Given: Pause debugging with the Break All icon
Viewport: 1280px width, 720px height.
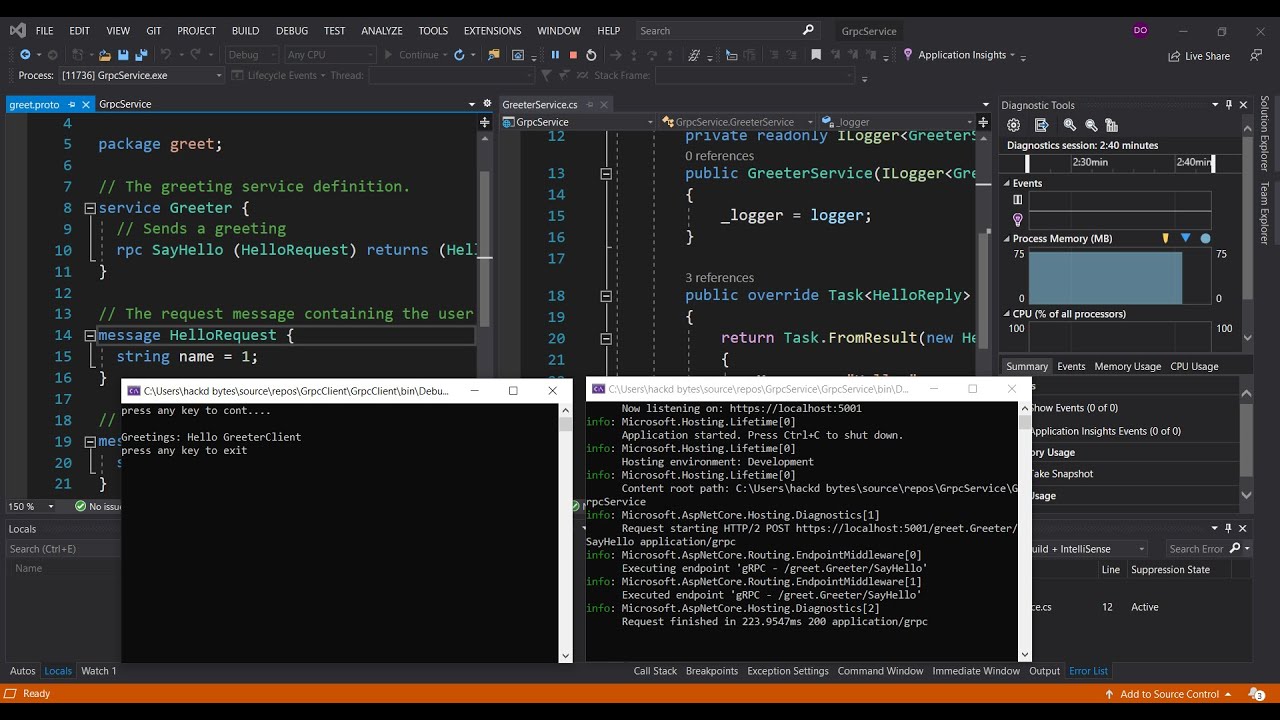Looking at the screenshot, I should tap(555, 55).
